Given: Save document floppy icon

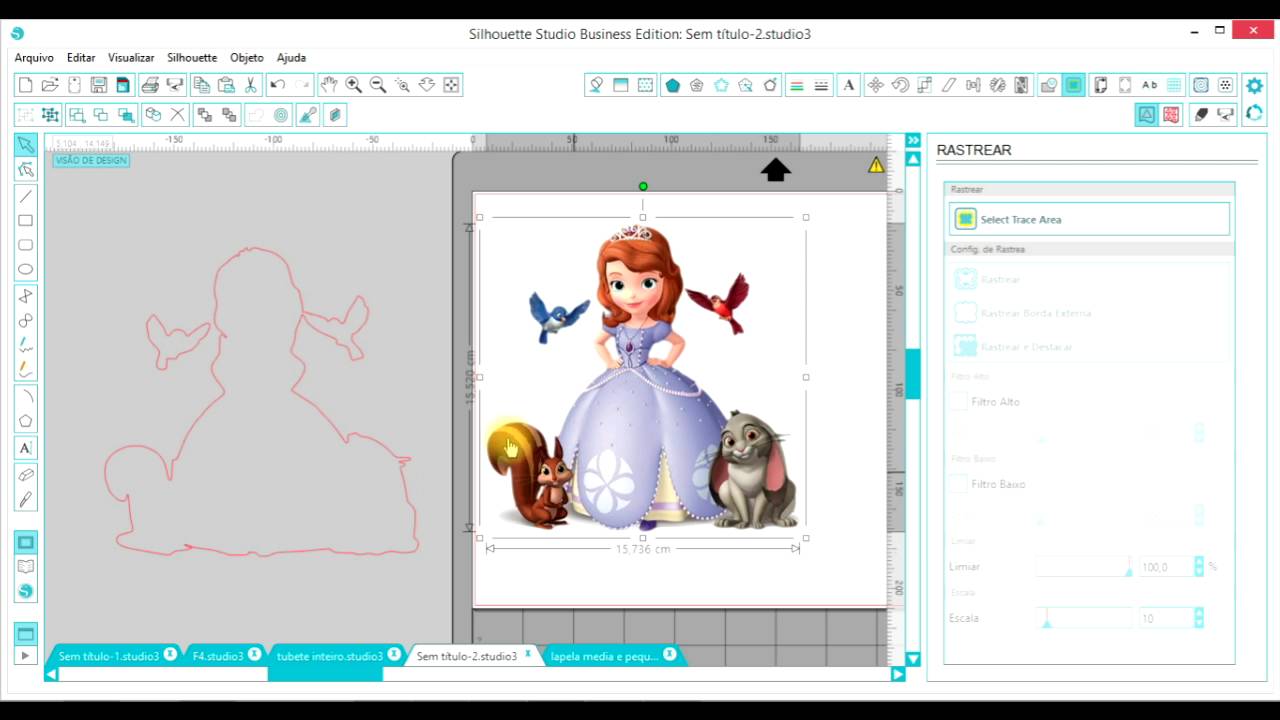Looking at the screenshot, I should click(98, 85).
